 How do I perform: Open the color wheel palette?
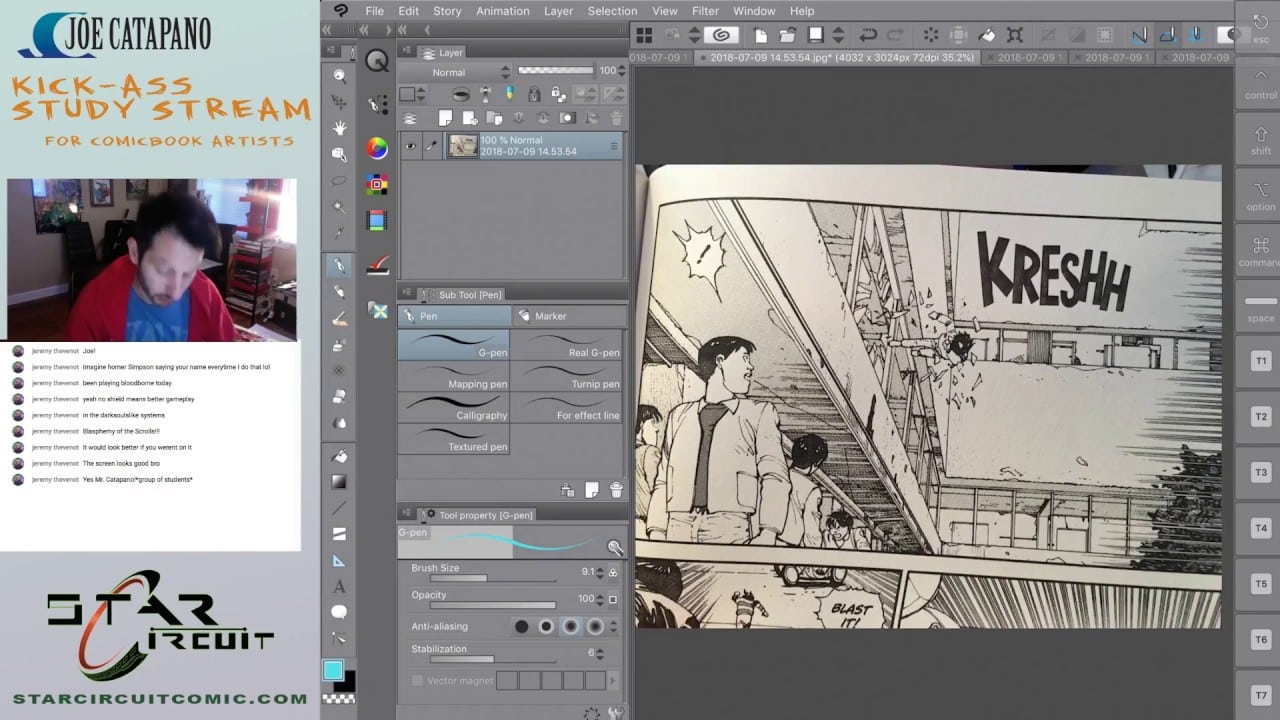pos(377,149)
